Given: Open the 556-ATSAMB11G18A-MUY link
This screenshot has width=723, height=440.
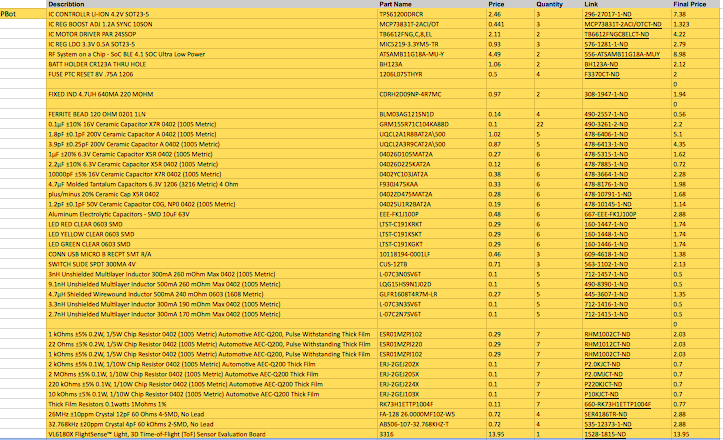Looking at the screenshot, I should pos(622,54).
